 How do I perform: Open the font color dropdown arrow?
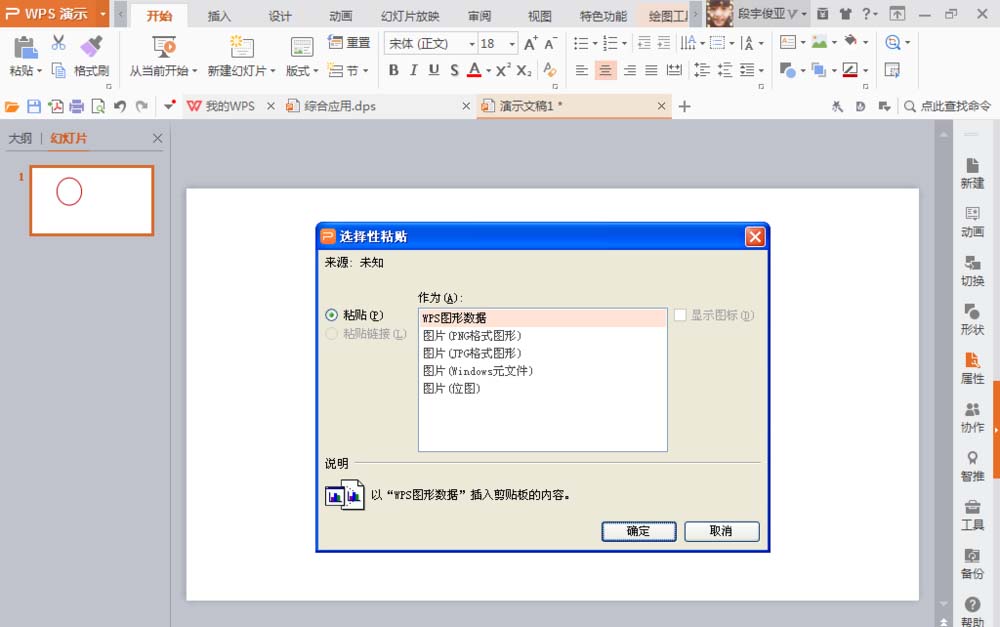[489, 71]
